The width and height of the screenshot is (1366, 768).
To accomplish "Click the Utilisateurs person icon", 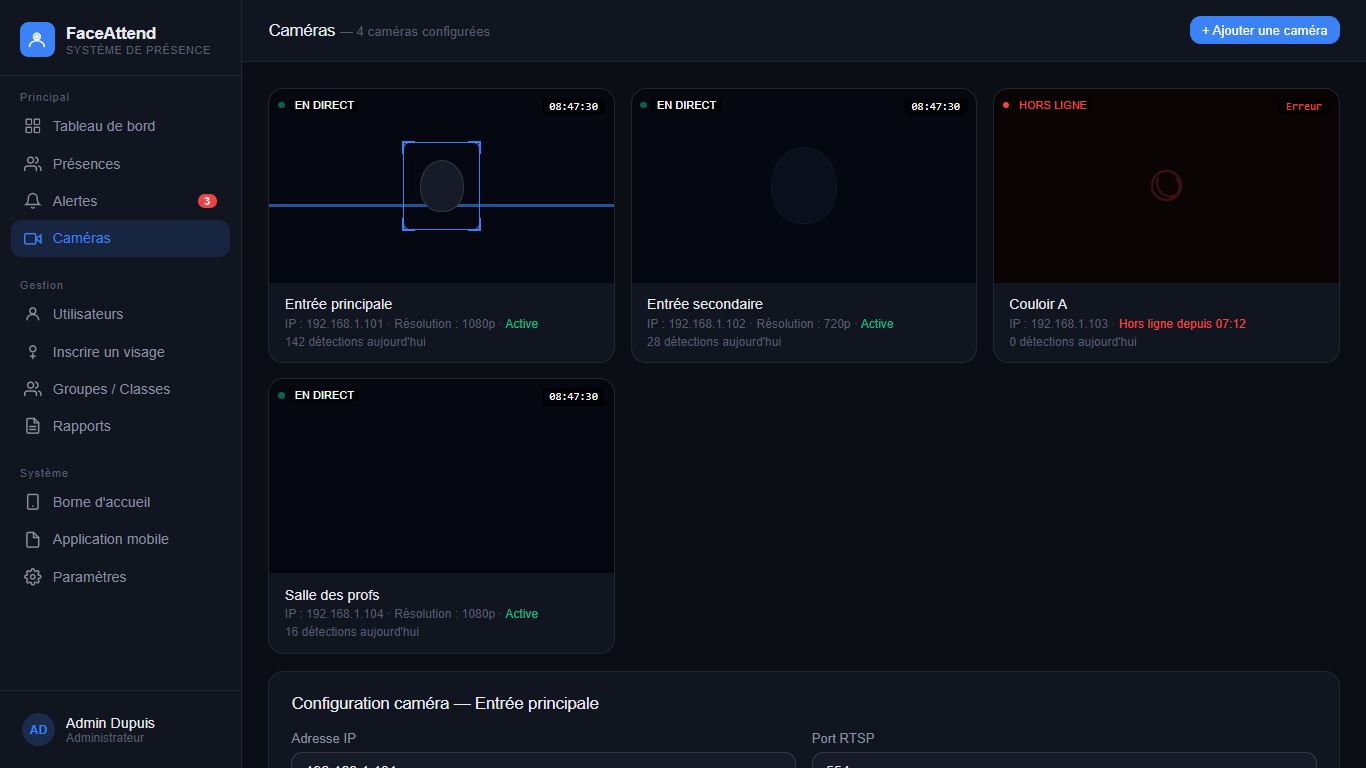I will point(33,314).
